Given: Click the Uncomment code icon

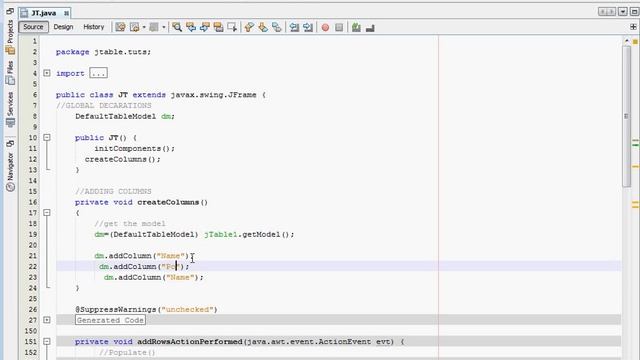Looking at the screenshot, I should pyautogui.click(x=370, y=28).
